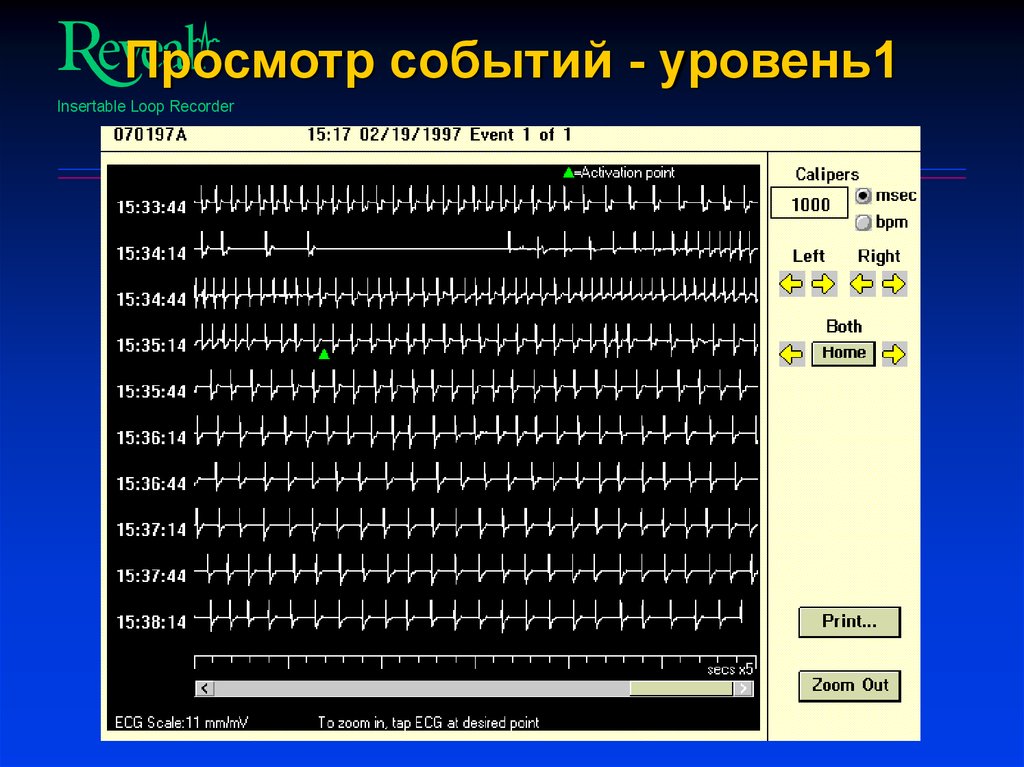
Task: Move the left caliper rightward with arrow
Action: point(824,284)
